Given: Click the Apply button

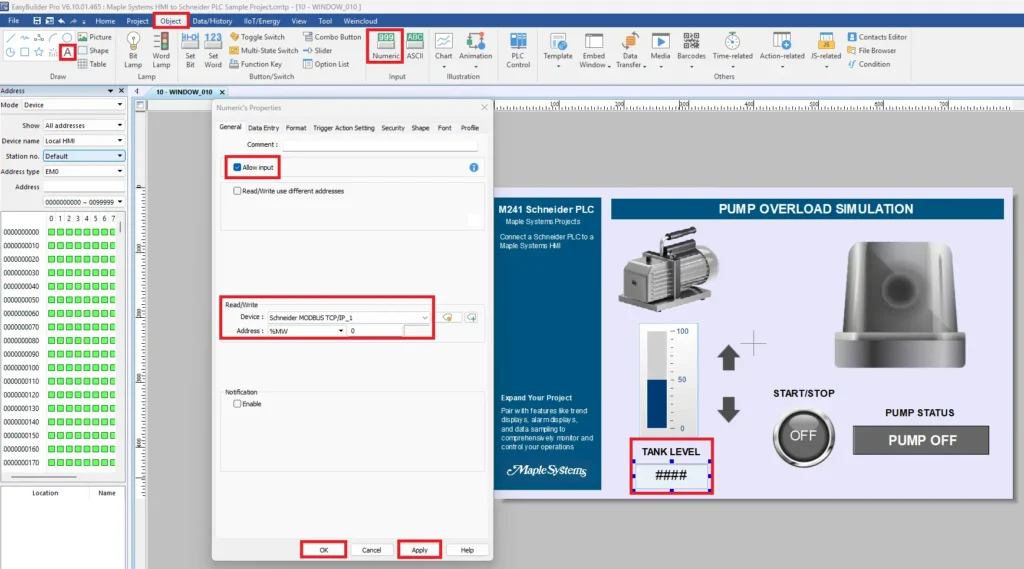Looking at the screenshot, I should point(419,550).
